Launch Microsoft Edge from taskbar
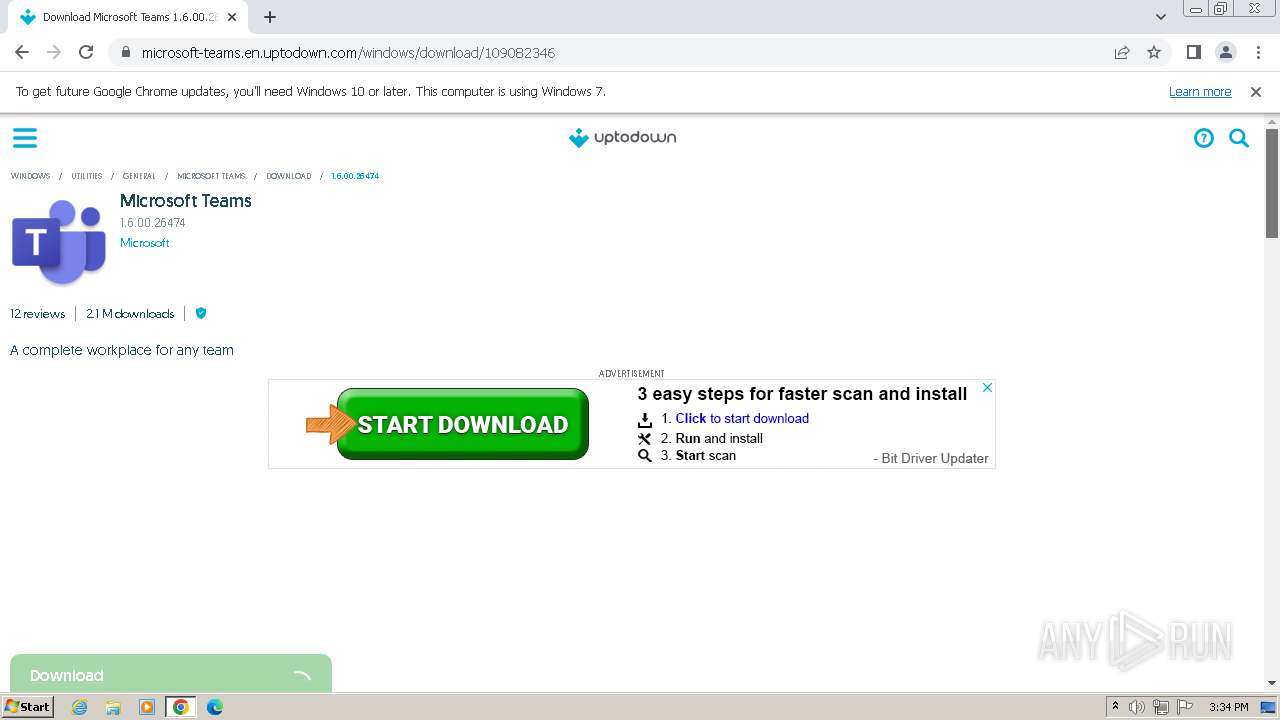The image size is (1280, 720). tap(215, 707)
